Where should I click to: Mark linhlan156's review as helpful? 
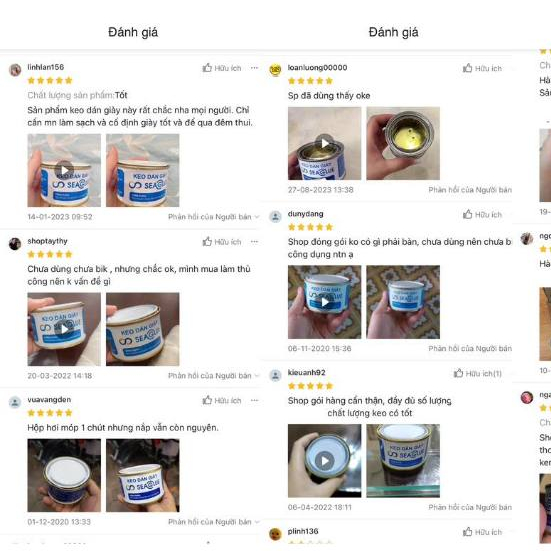click(222, 68)
